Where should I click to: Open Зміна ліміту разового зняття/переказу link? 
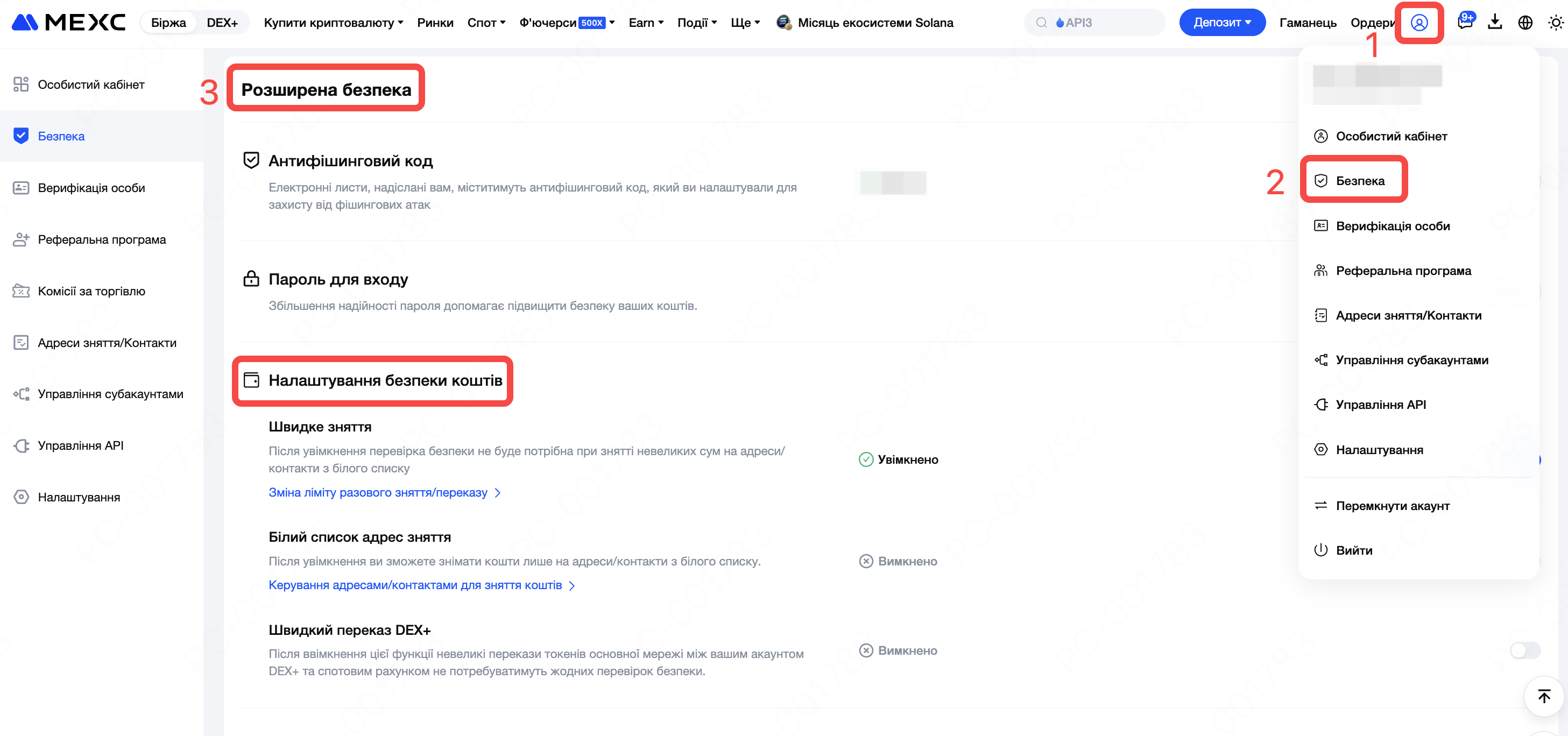[384, 492]
